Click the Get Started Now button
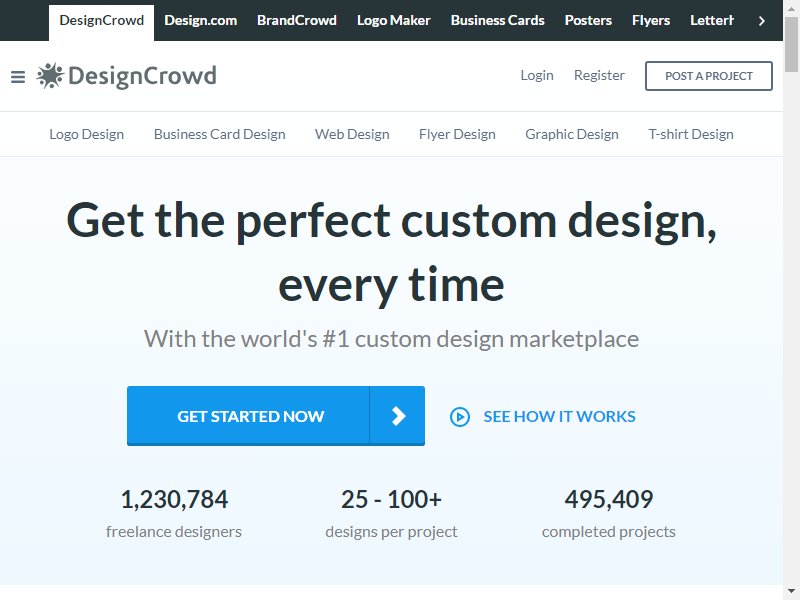The width and height of the screenshot is (800, 600). coord(276,416)
